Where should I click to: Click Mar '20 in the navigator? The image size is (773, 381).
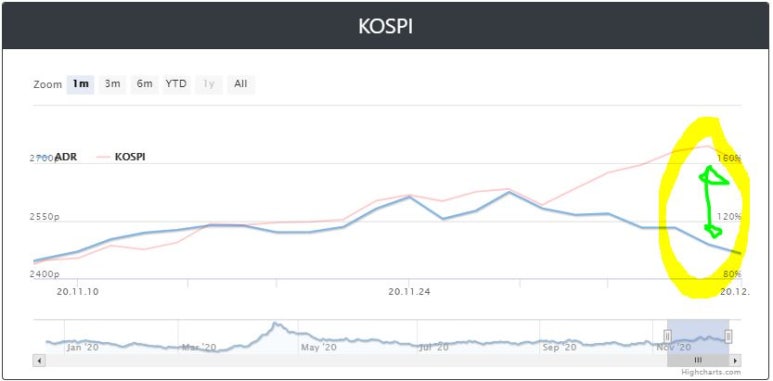[x=200, y=347]
